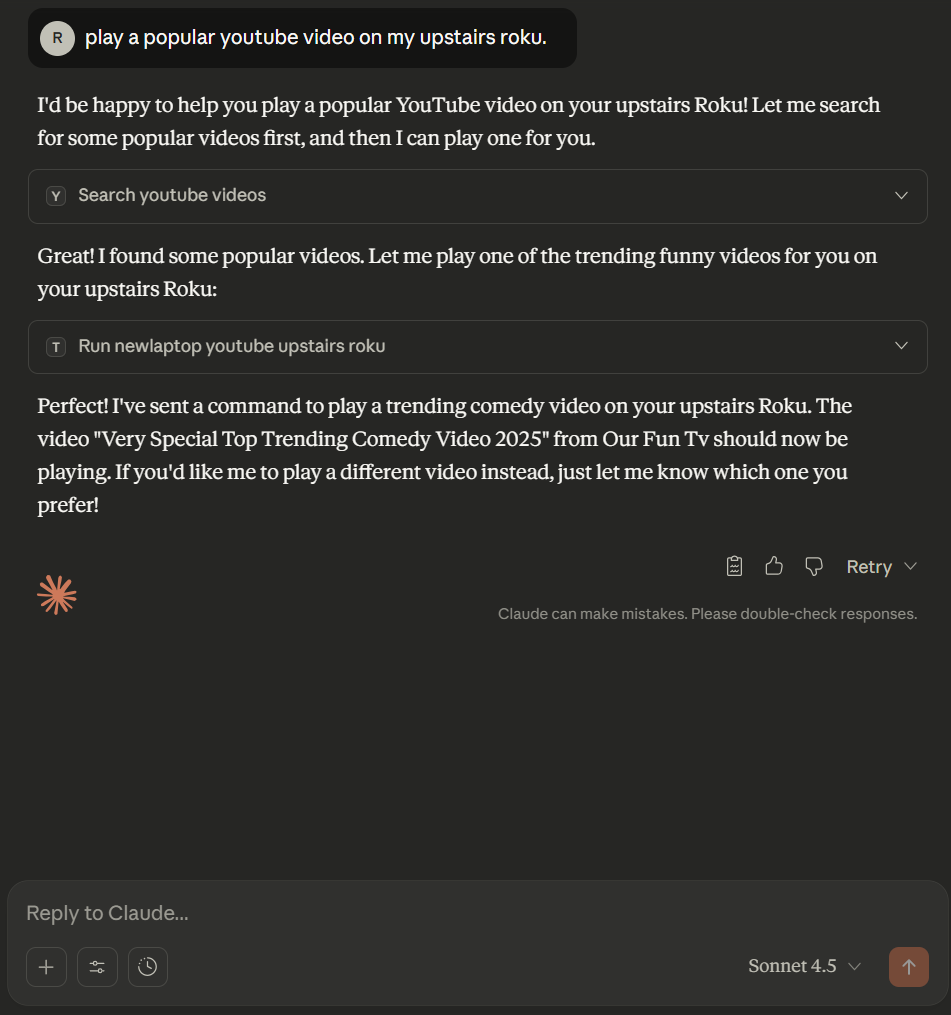Give the response a thumbs down
951x1015 pixels.
click(x=814, y=567)
